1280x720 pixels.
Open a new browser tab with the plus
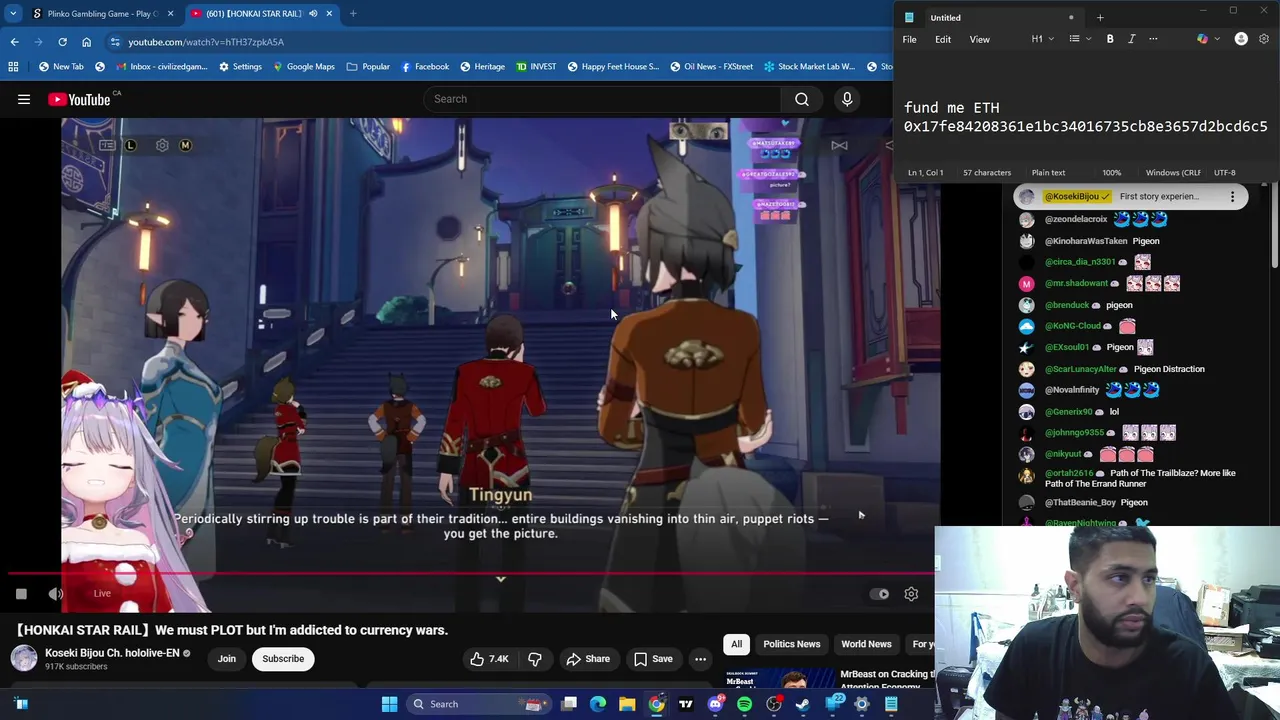[353, 14]
